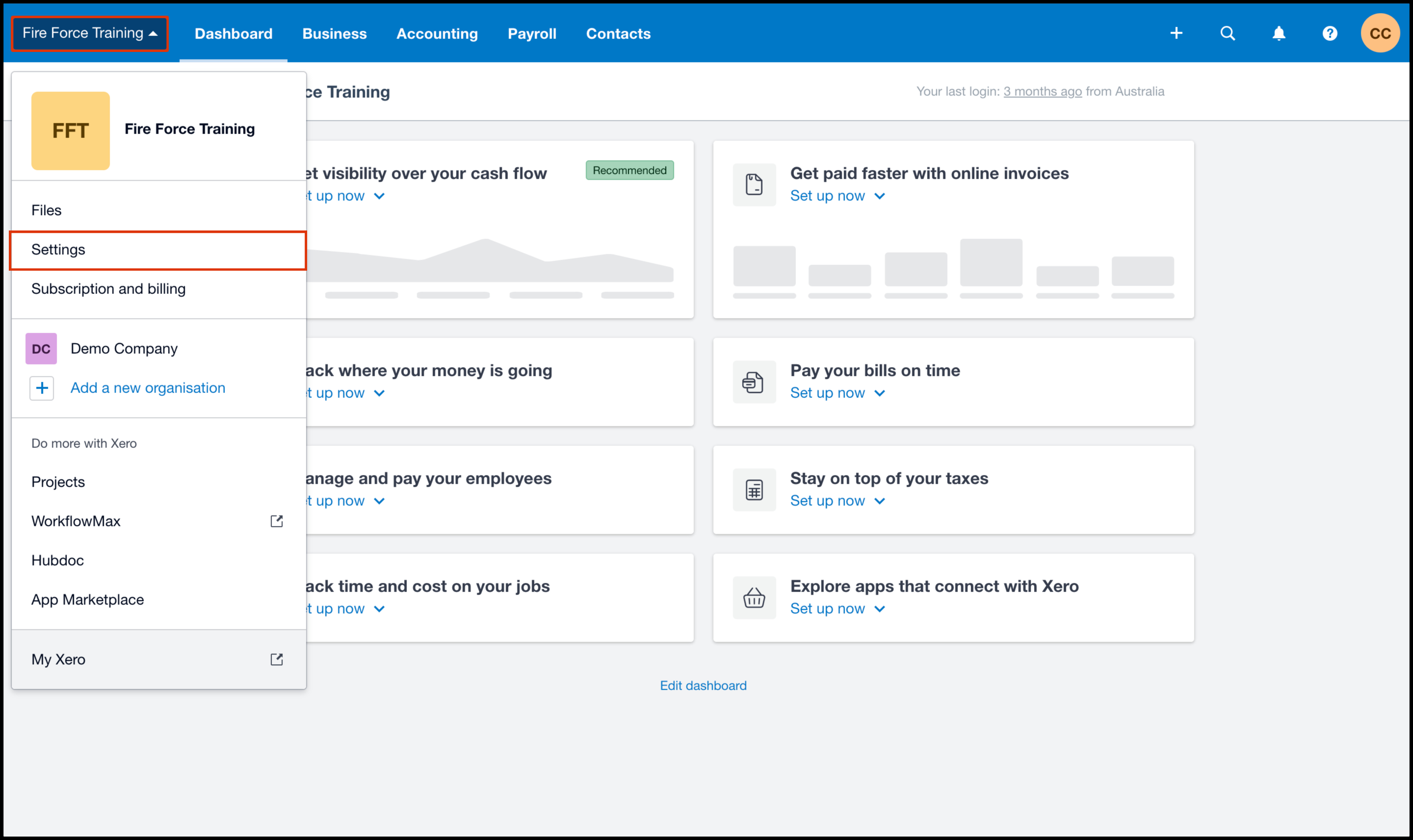Open the CC user avatar menu
Viewport: 1413px width, 840px height.
click(x=1380, y=33)
